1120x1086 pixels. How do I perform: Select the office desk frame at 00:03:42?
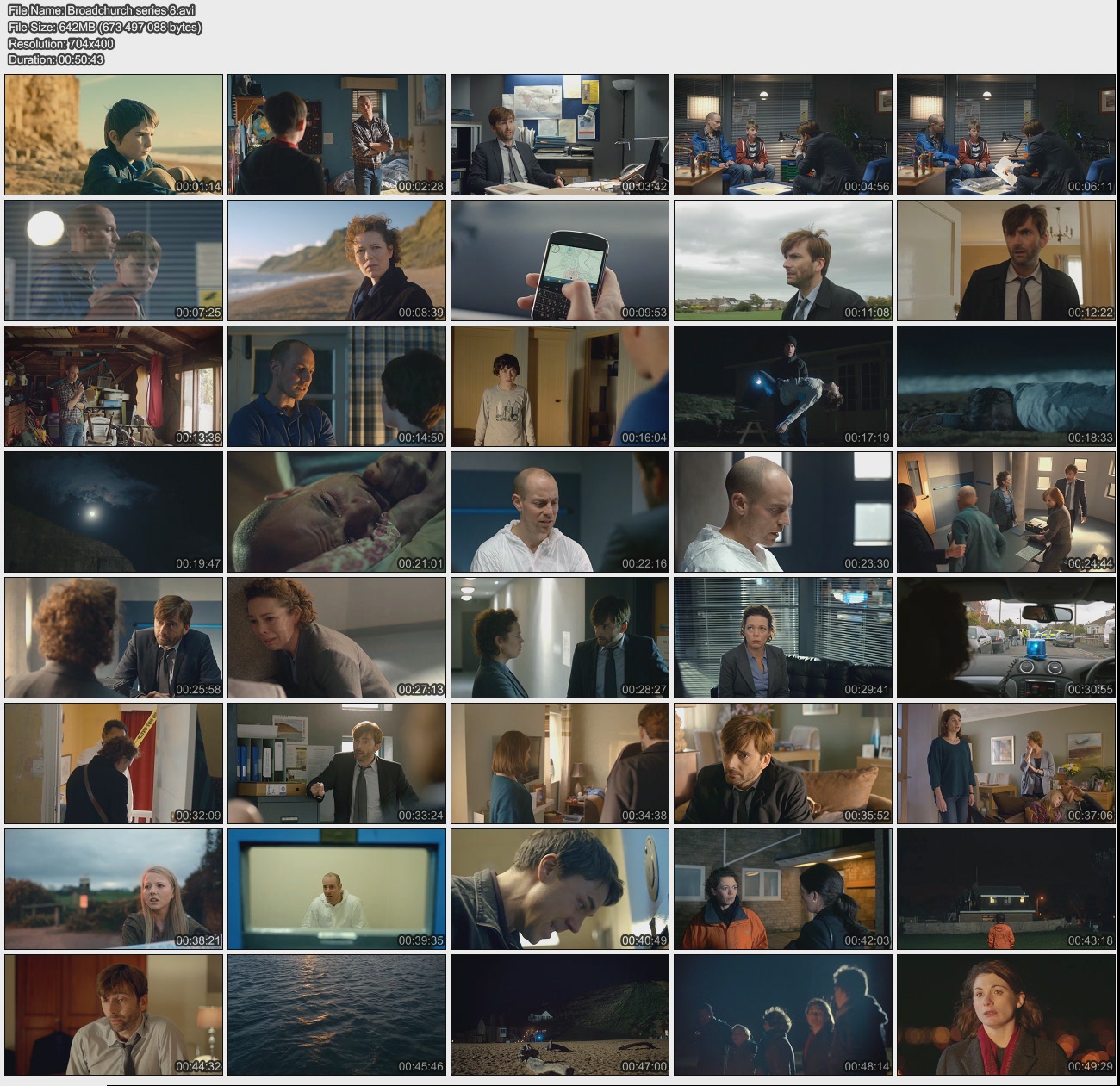tap(559, 134)
